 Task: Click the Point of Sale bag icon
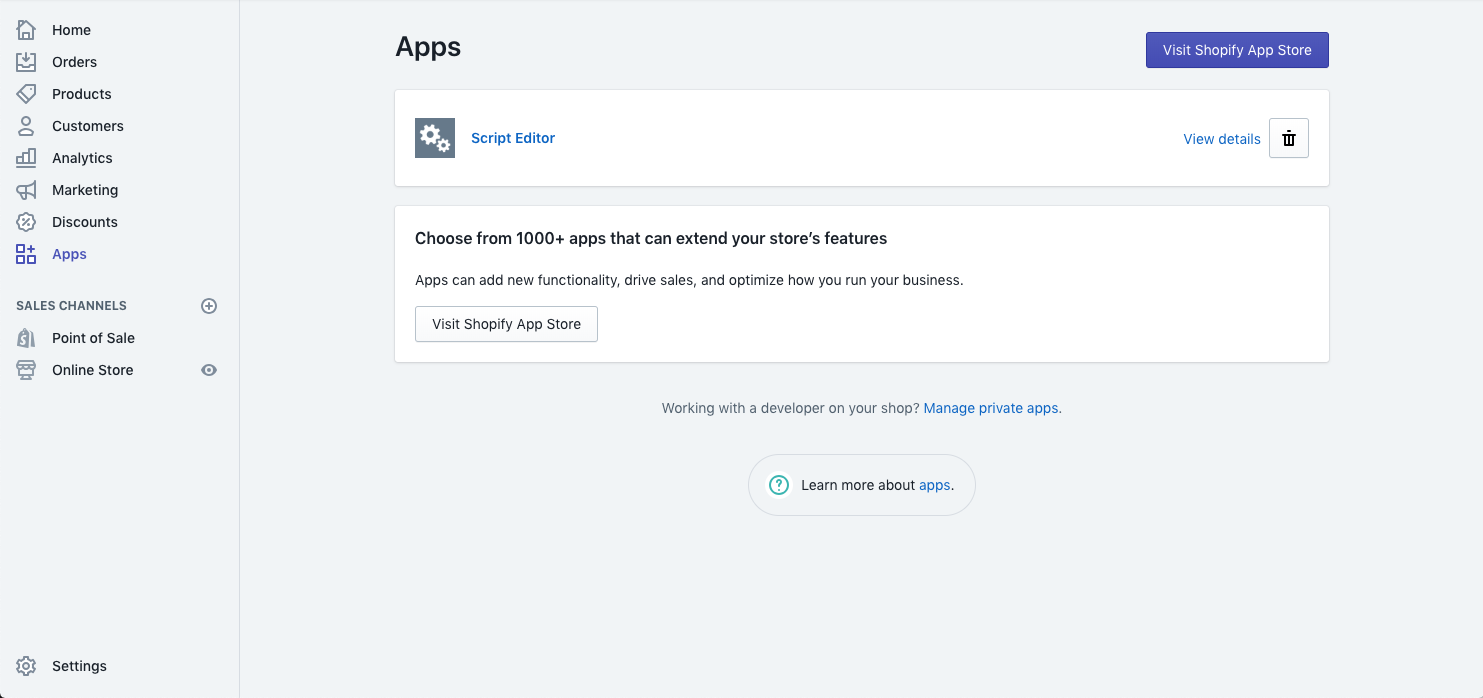click(26, 338)
